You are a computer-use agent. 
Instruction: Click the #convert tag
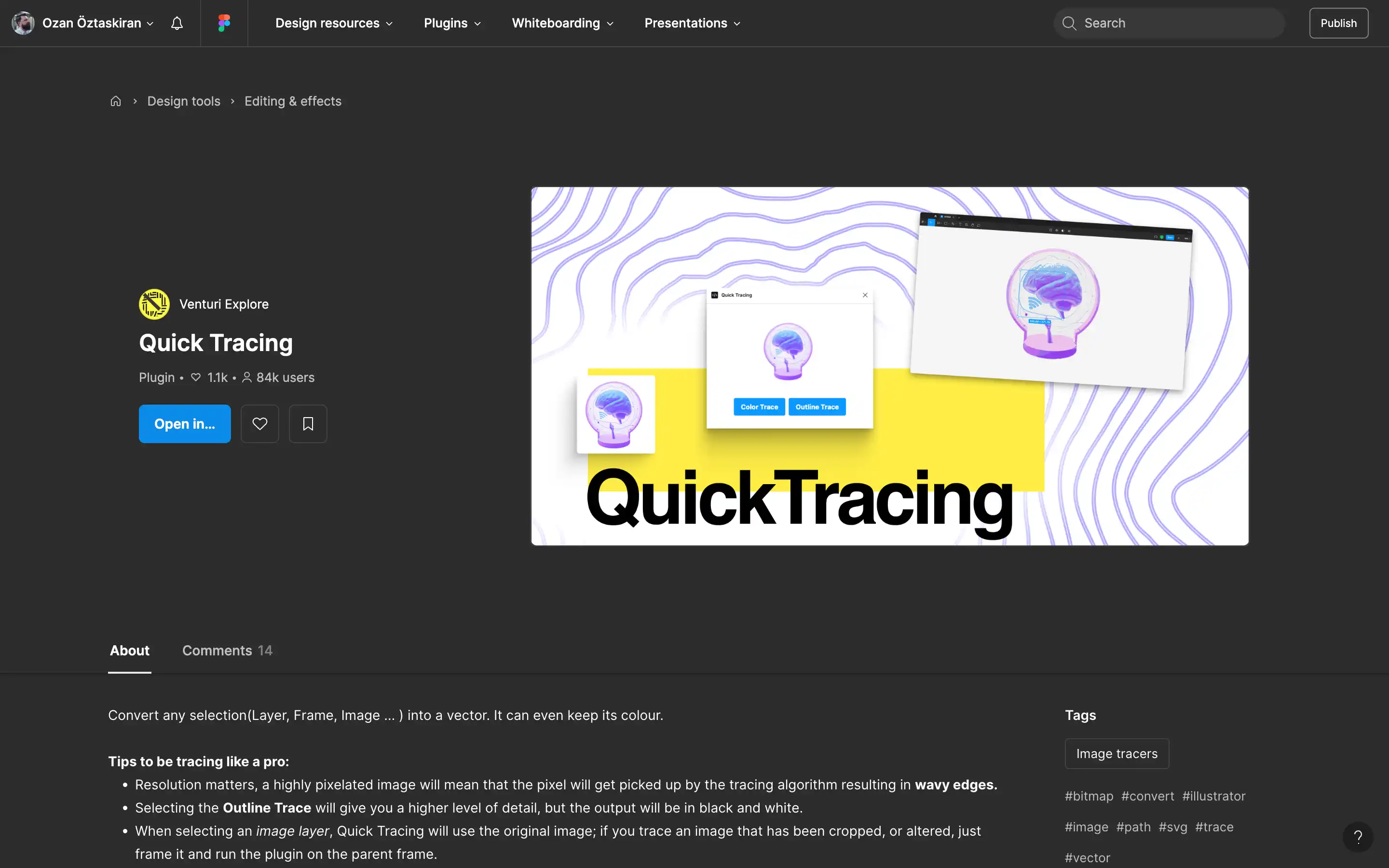click(1148, 796)
